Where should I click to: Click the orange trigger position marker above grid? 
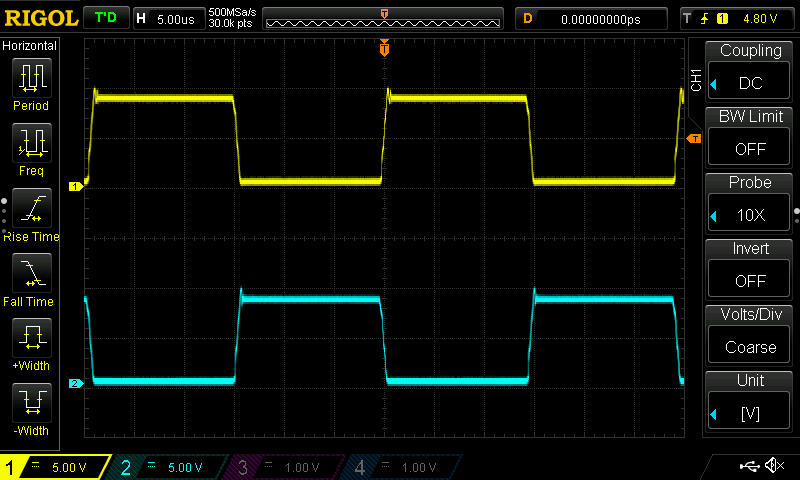[384, 49]
